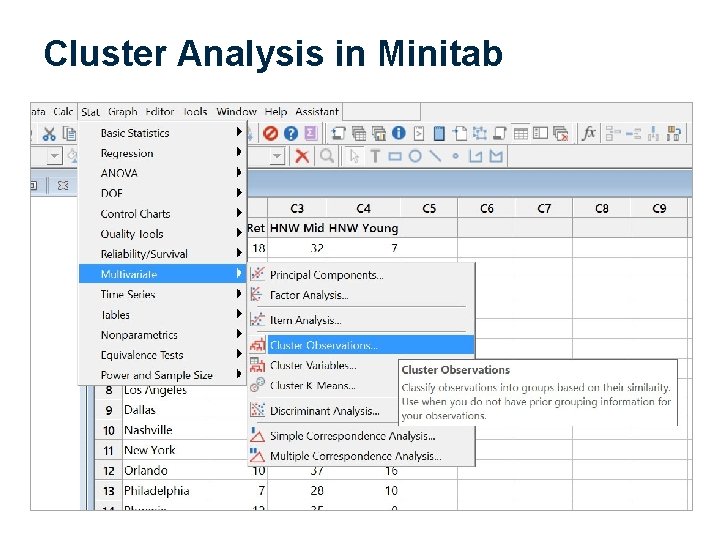The image size is (720, 540).
Task: Select the polygon drawing tool
Action: [496, 157]
